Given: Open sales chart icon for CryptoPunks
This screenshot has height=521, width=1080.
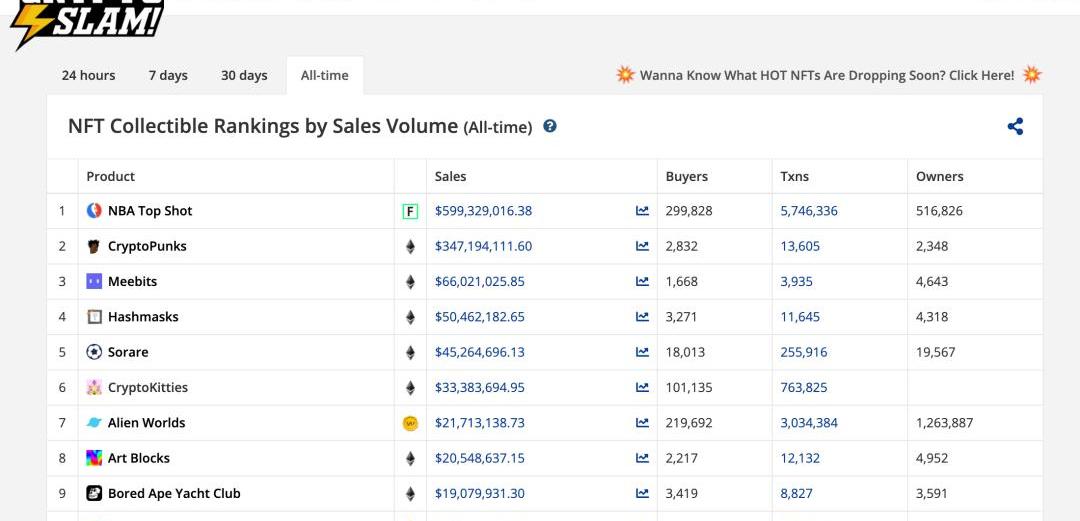Looking at the screenshot, I should pyautogui.click(x=642, y=246).
